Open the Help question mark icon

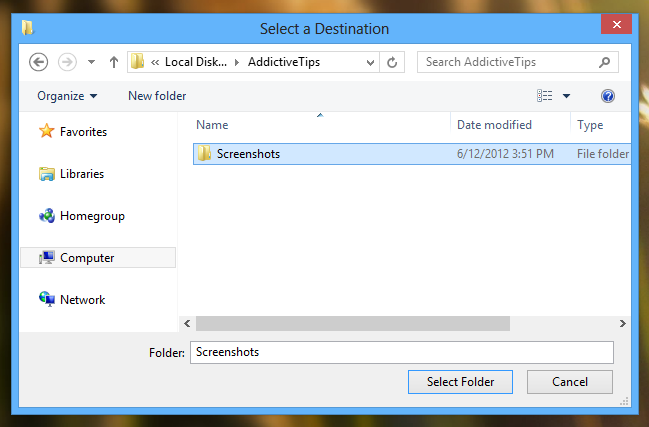pos(607,96)
